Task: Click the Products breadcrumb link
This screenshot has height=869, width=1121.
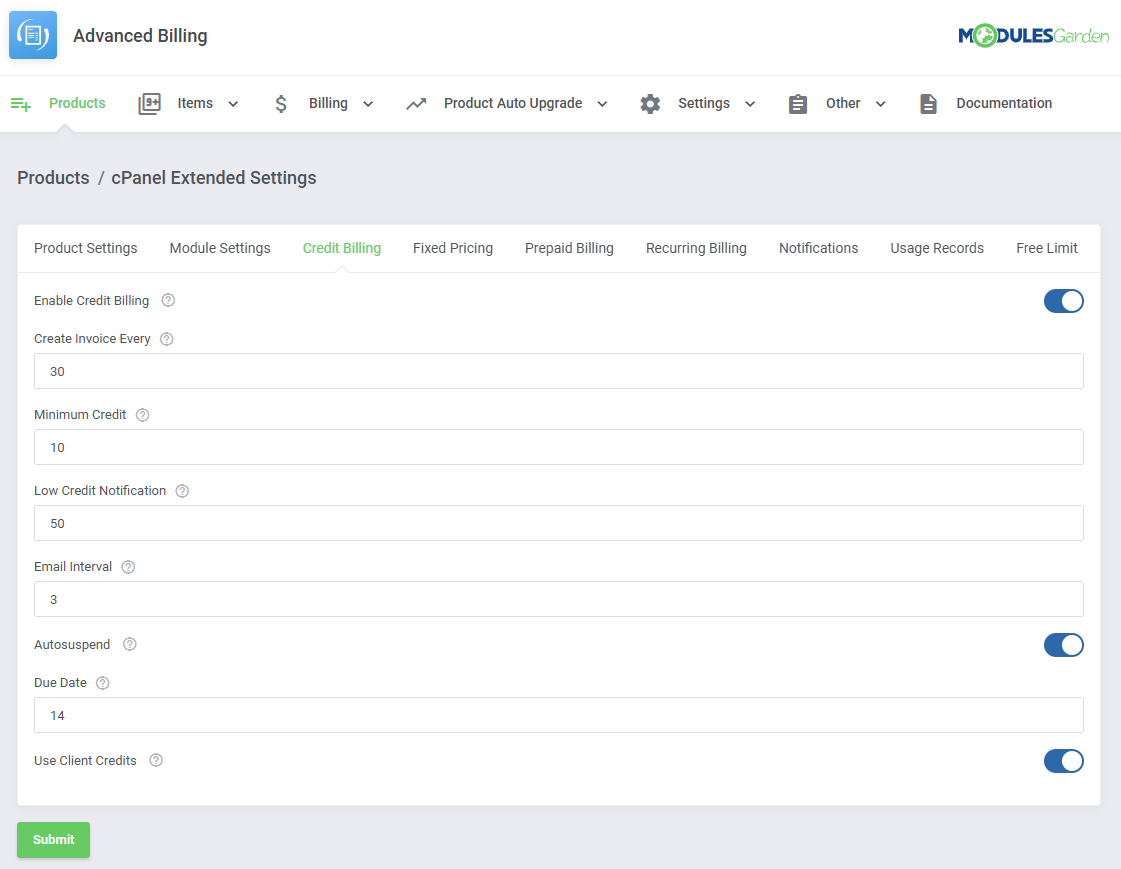Action: pos(53,178)
